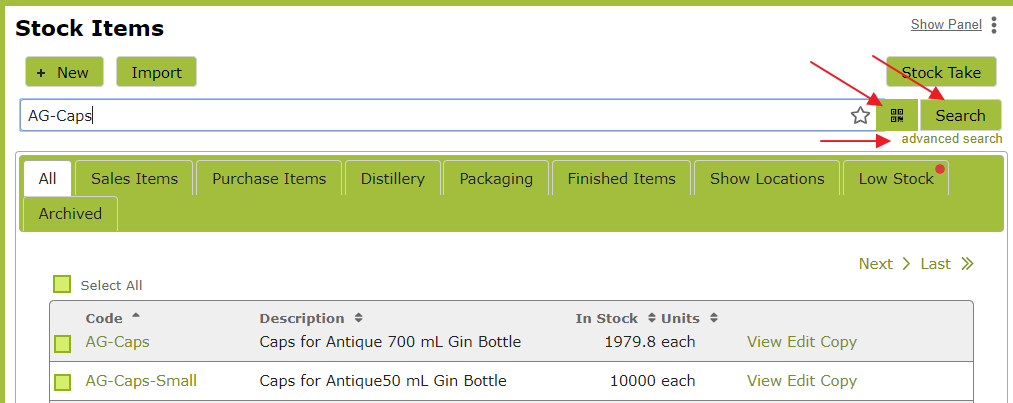Switch to the Low Stock tab
Viewport: 1013px width, 403px height.
click(x=895, y=178)
